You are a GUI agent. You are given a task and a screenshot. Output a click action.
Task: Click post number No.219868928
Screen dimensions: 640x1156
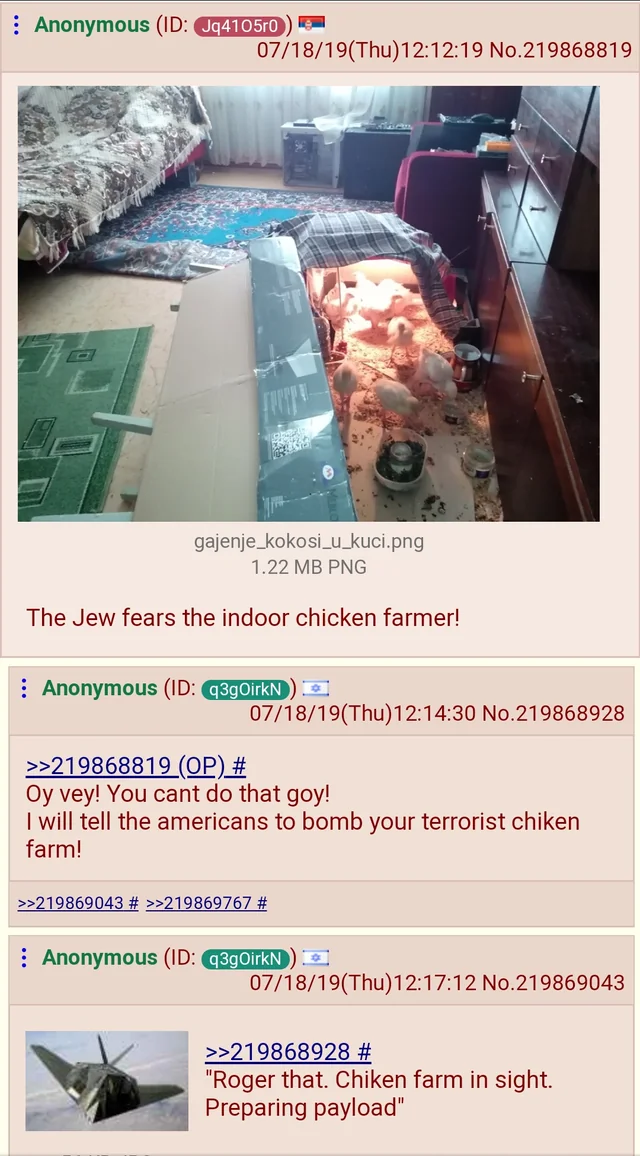553,713
